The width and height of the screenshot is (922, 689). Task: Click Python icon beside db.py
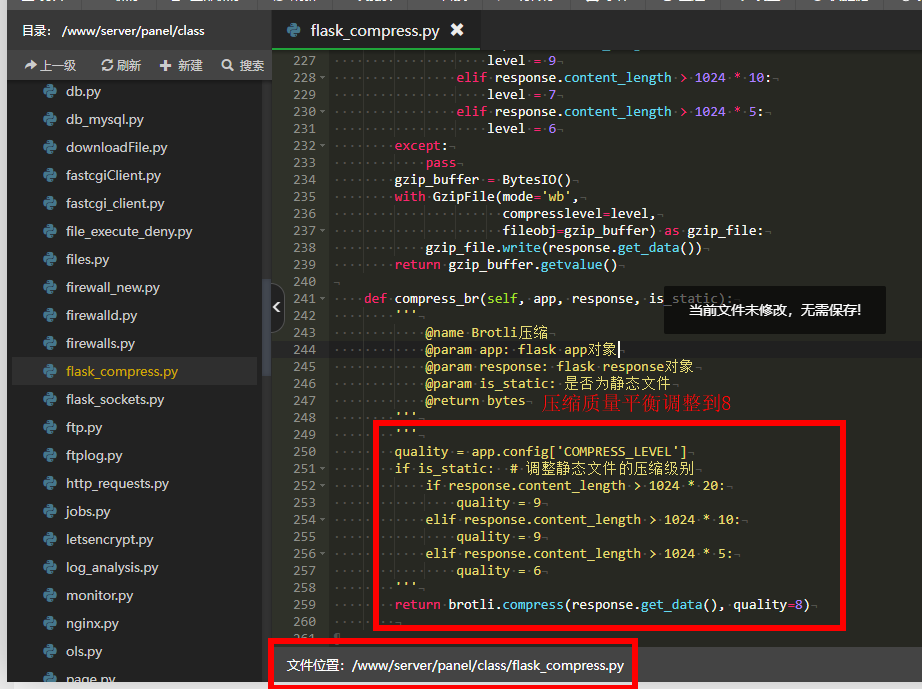(50, 91)
